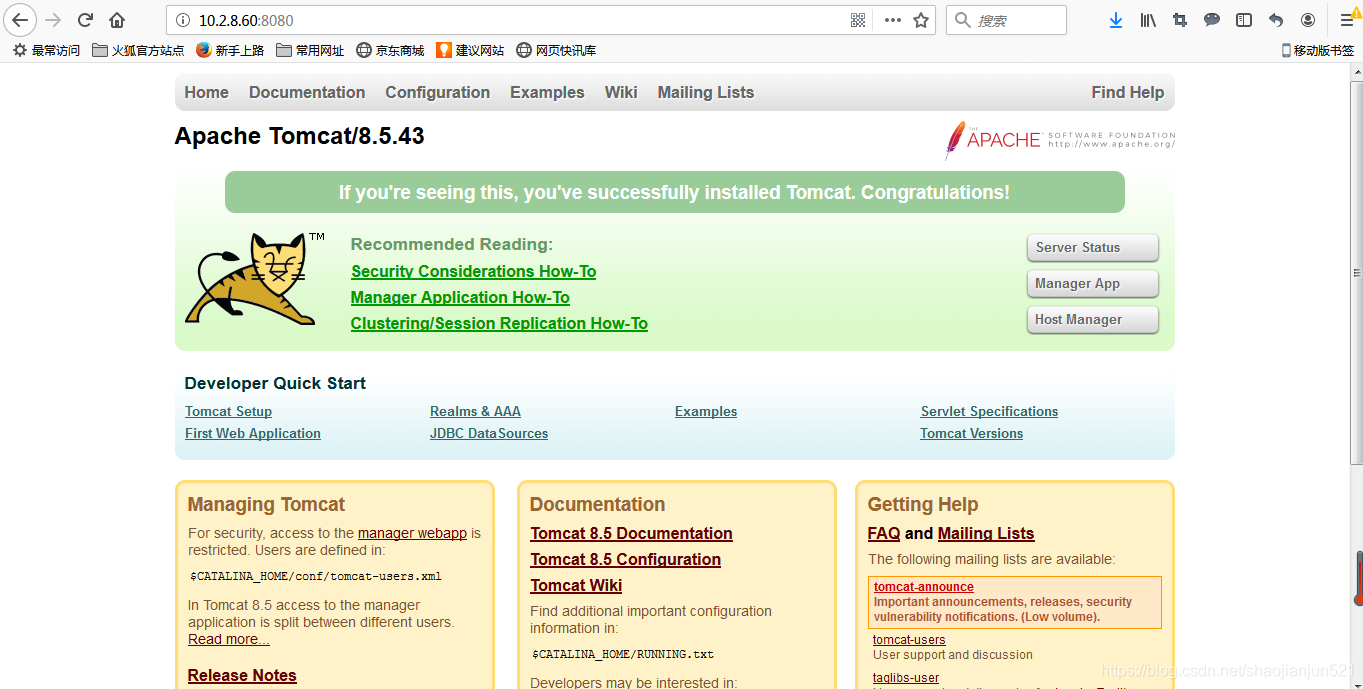This screenshot has width=1363, height=689.
Task: Select Configuration in Tomcat navigation bar
Action: tap(437, 92)
